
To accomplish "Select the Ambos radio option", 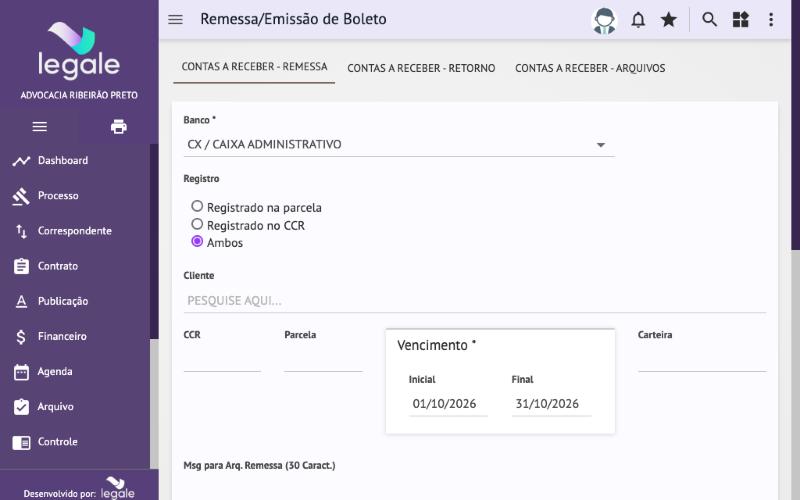I will 197,241.
